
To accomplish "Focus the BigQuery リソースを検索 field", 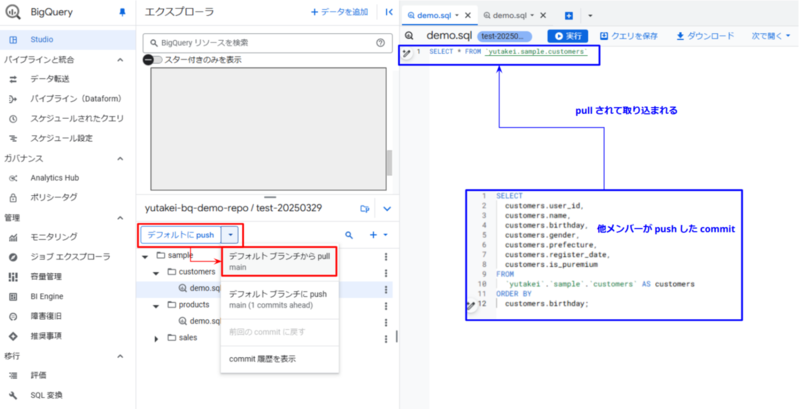I will 266,43.
